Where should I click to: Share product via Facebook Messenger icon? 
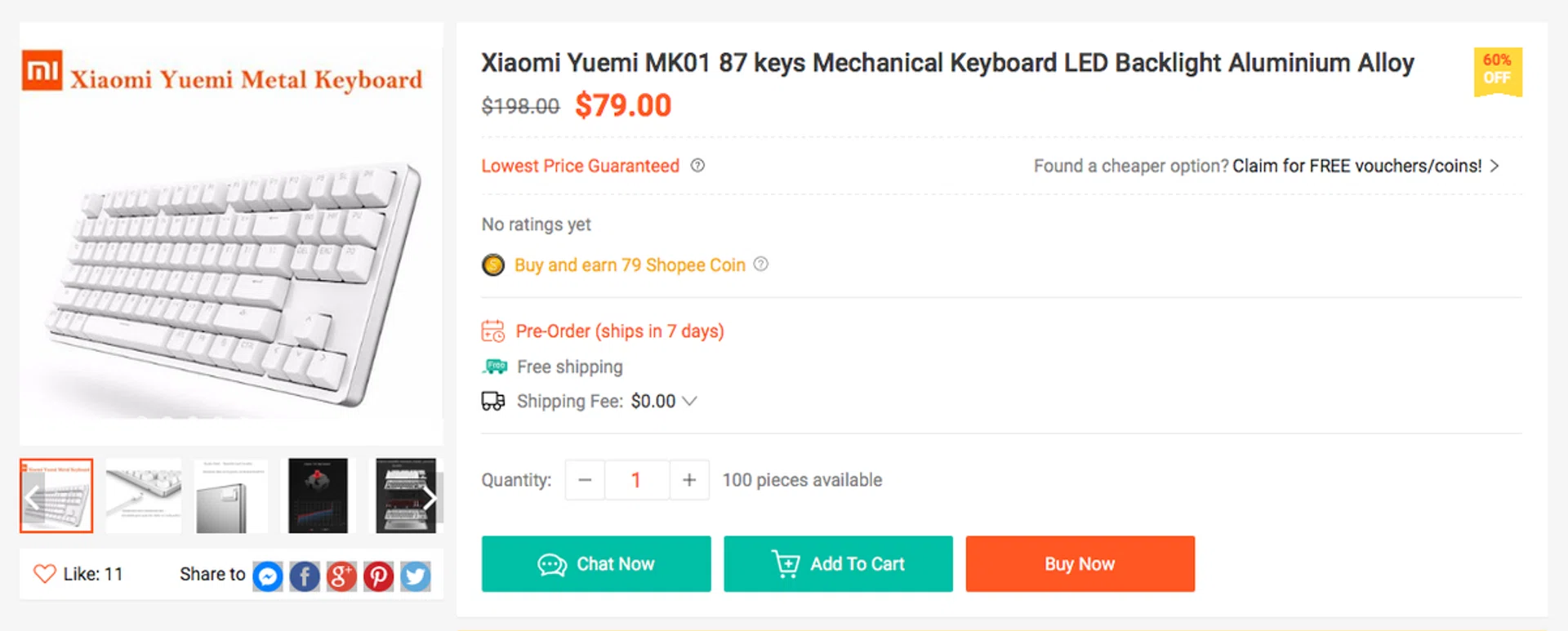coord(268,576)
